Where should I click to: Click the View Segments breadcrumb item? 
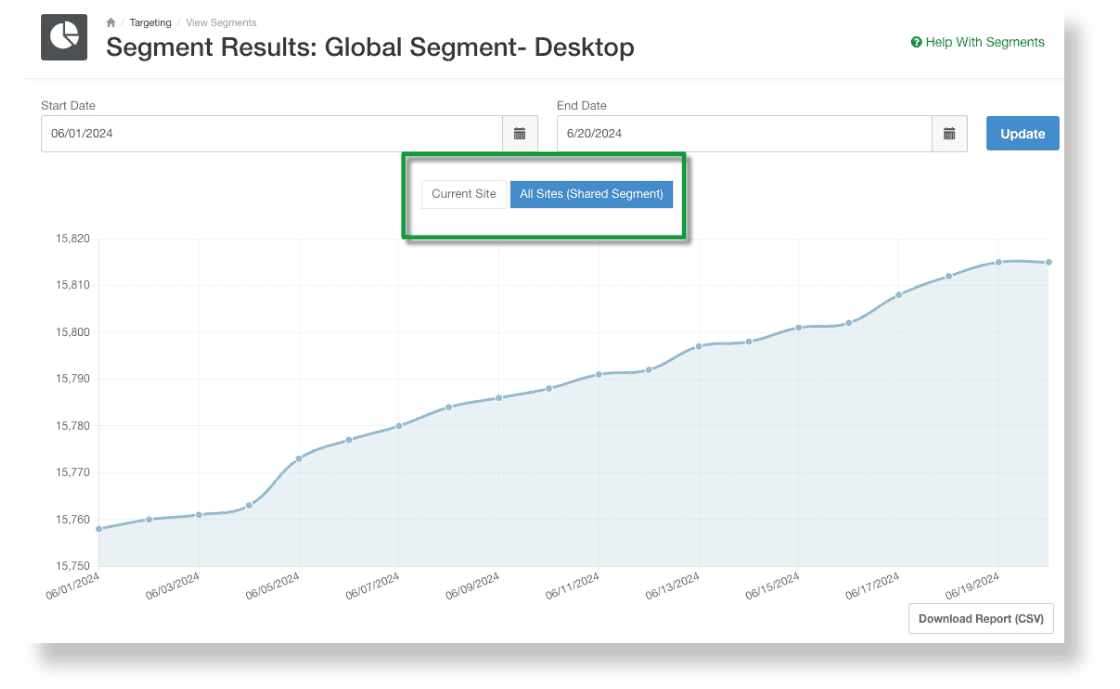[x=221, y=22]
